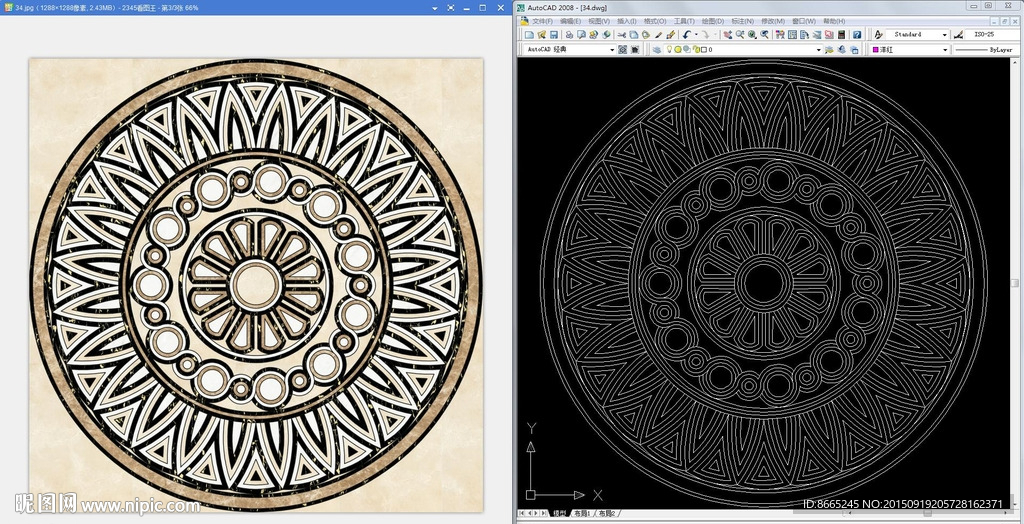
Task: Select the Zoom Window icon
Action: (752, 35)
